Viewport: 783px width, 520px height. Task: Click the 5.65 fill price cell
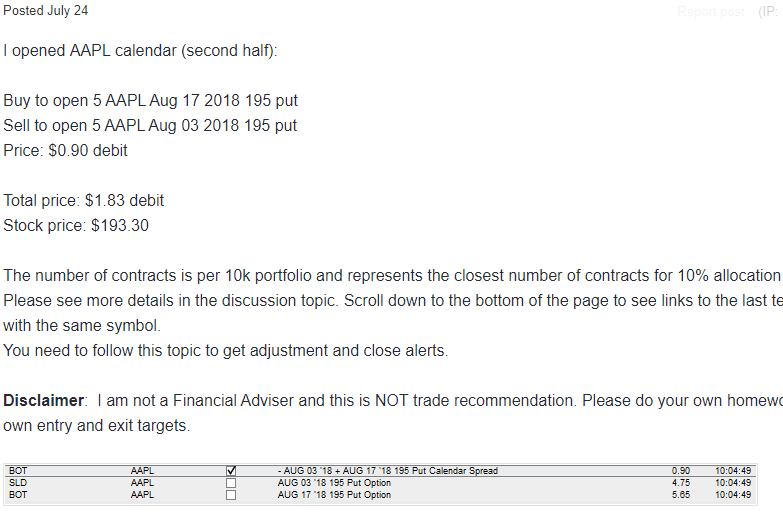(x=681, y=495)
